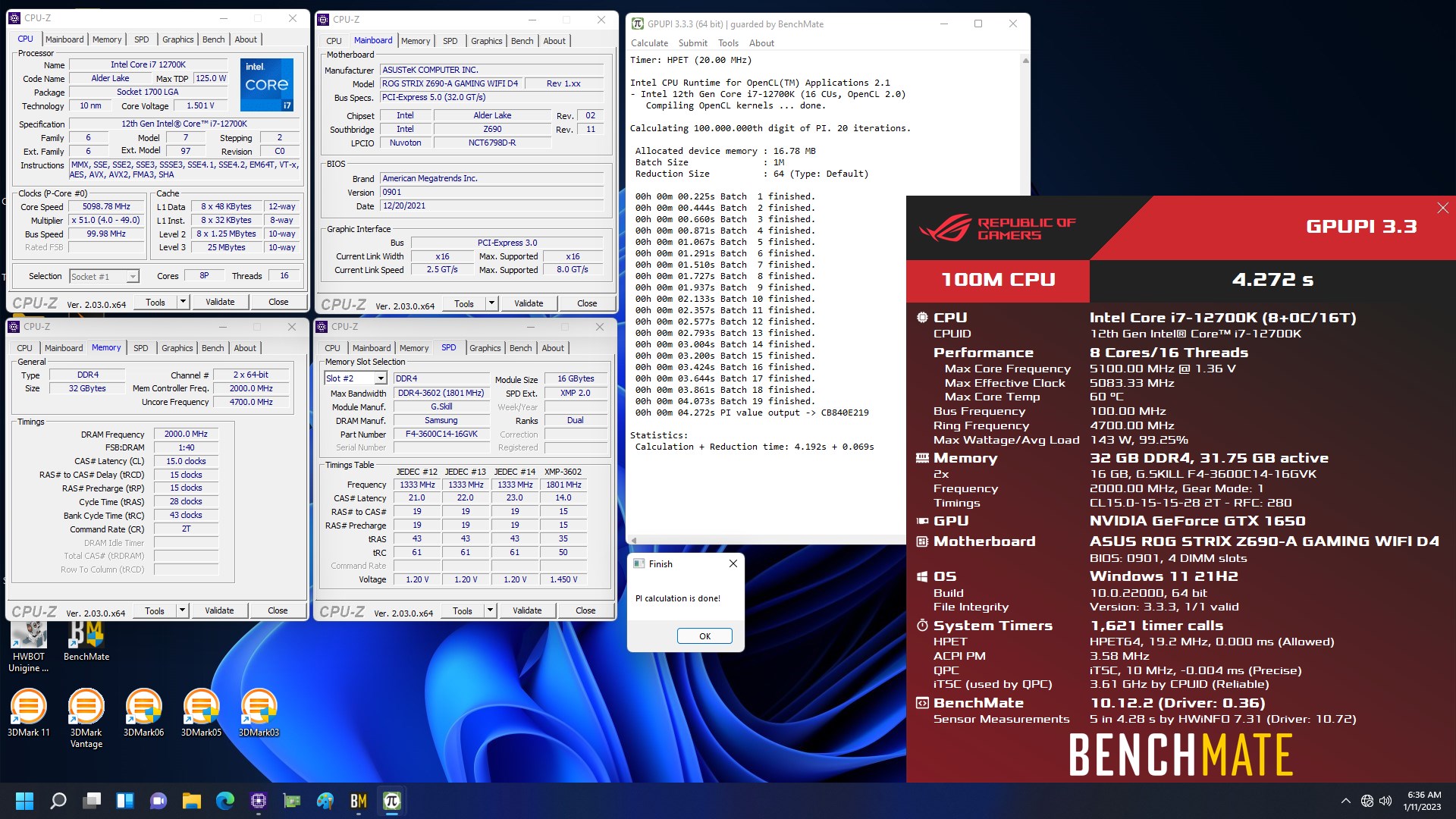This screenshot has width=1456, height=819.
Task: Click the Intel Core i7 logo badge
Action: pos(267,85)
